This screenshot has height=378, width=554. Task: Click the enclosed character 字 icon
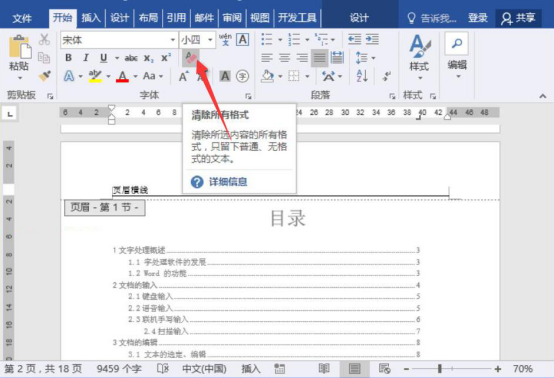click(242, 76)
